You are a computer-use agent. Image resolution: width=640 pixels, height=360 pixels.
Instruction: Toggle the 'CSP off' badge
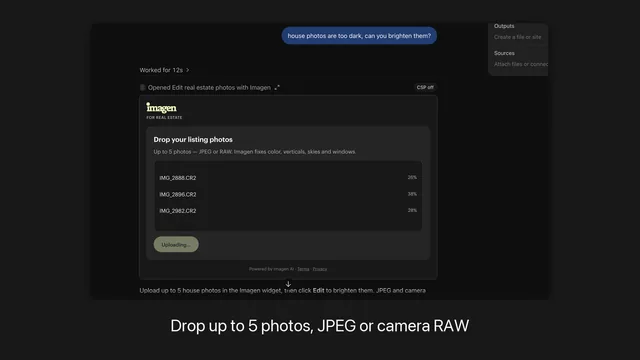pyautogui.click(x=425, y=87)
